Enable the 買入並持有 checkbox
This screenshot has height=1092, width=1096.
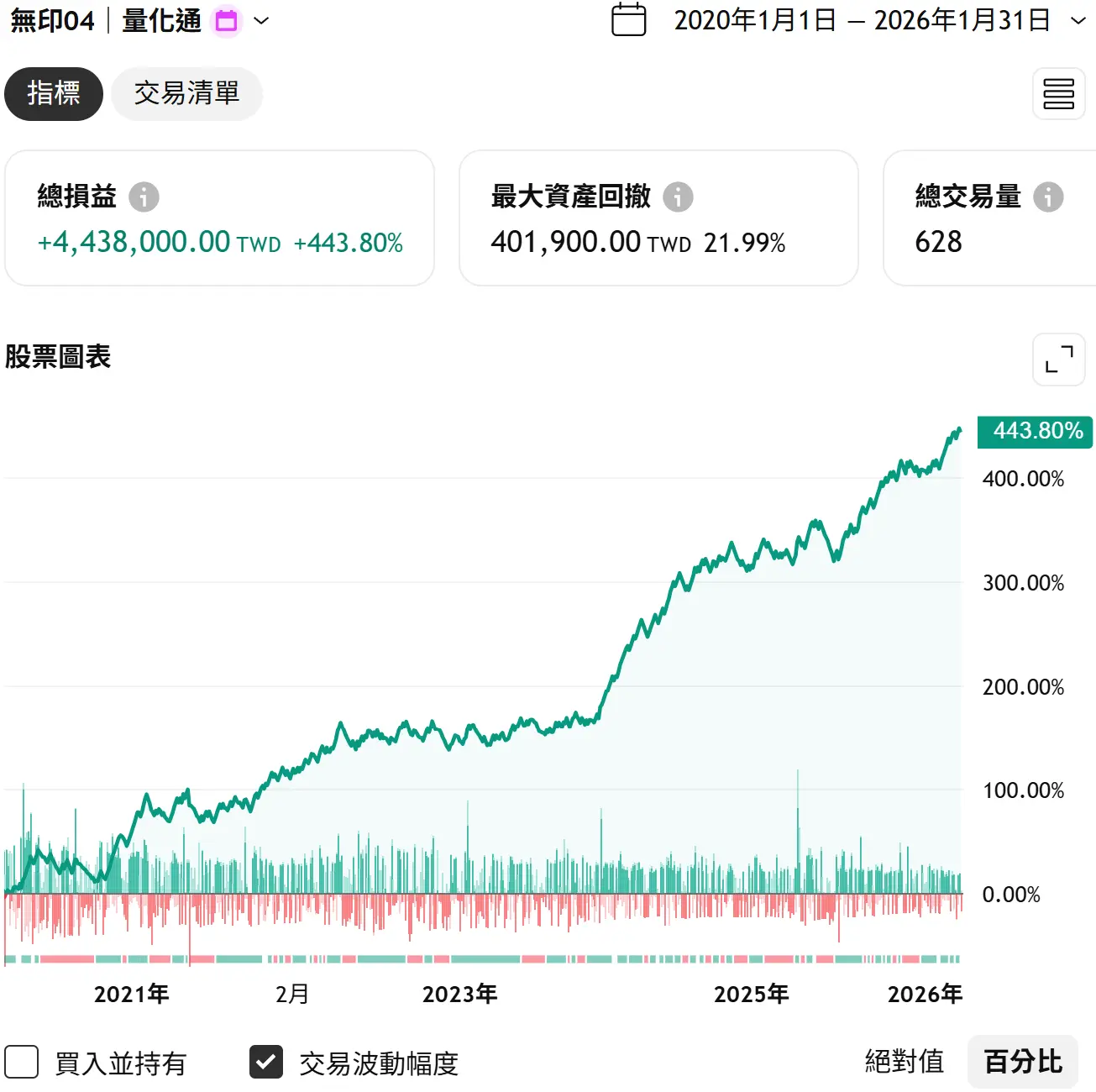point(22,1062)
